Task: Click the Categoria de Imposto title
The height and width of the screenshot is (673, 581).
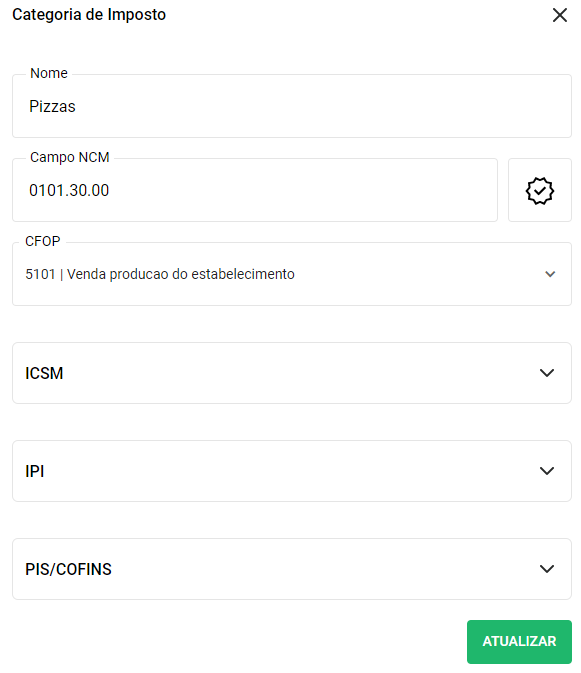Action: pos(89,15)
